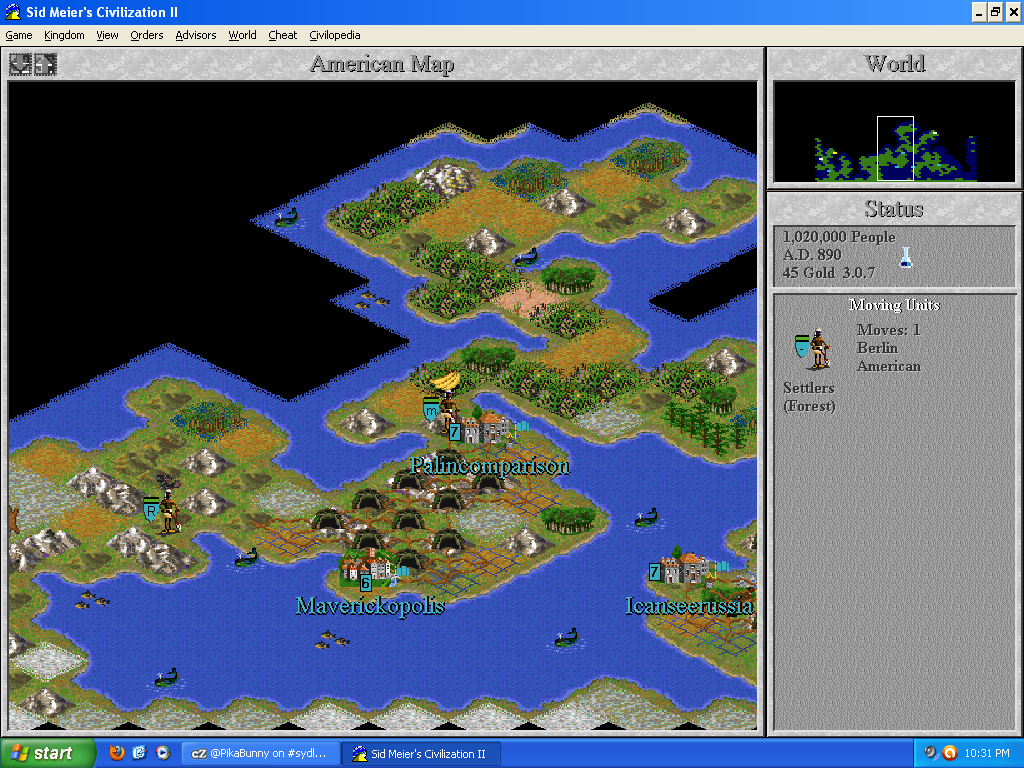Click the Settlers unit icon in Moving Units panel
Screen dimensions: 1024x768
point(813,349)
